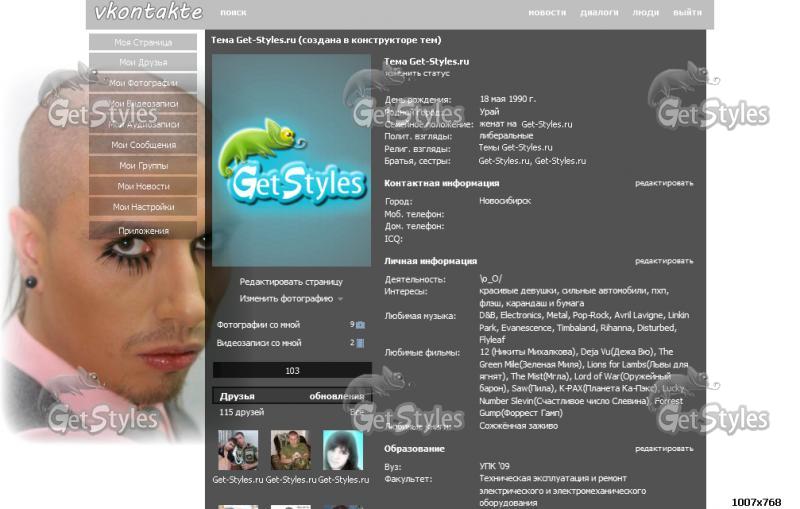Click the birthday 18 мая 1990 г.

pyautogui.click(x=507, y=99)
